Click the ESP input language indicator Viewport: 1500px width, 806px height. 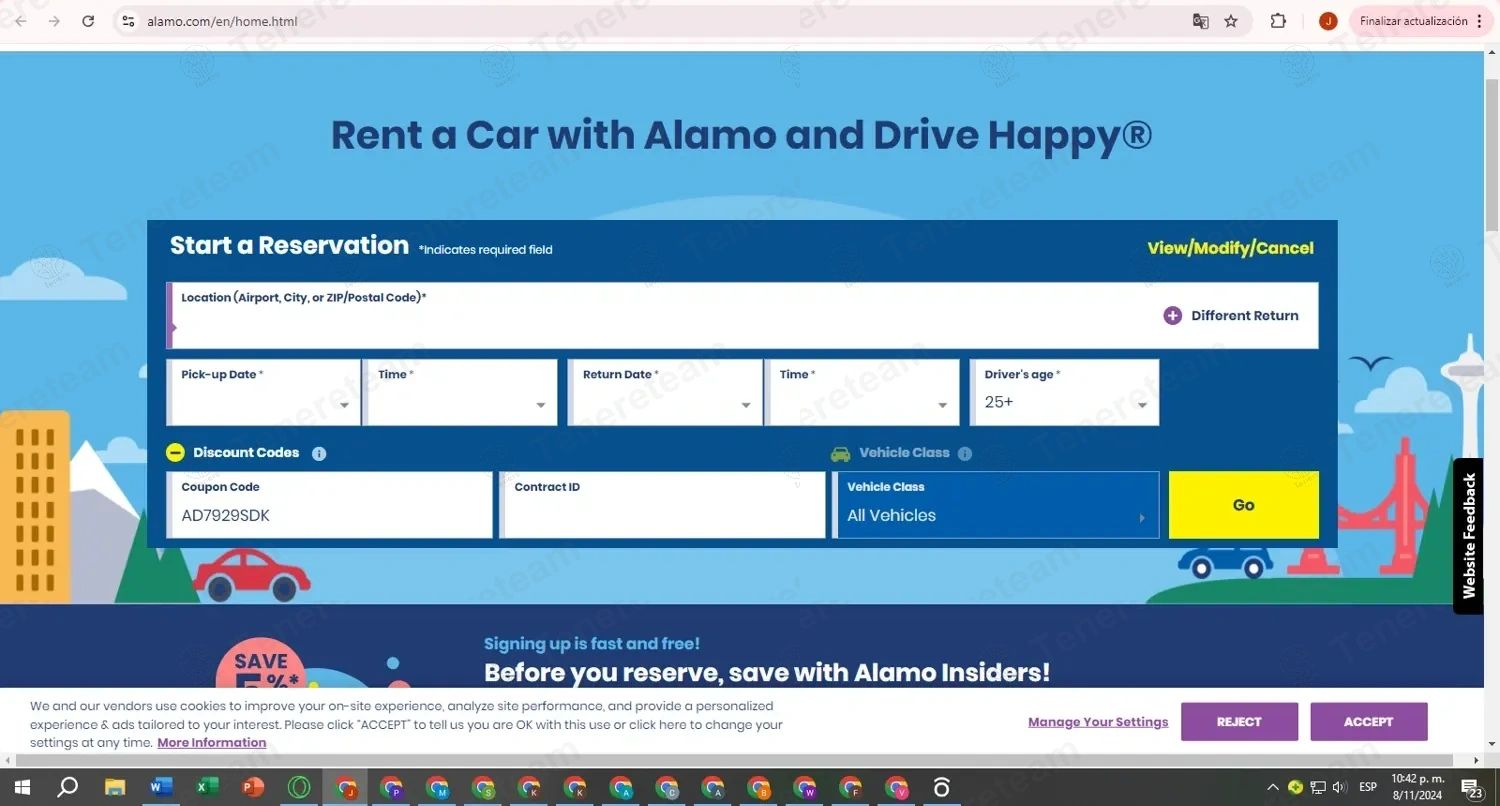(1368, 787)
